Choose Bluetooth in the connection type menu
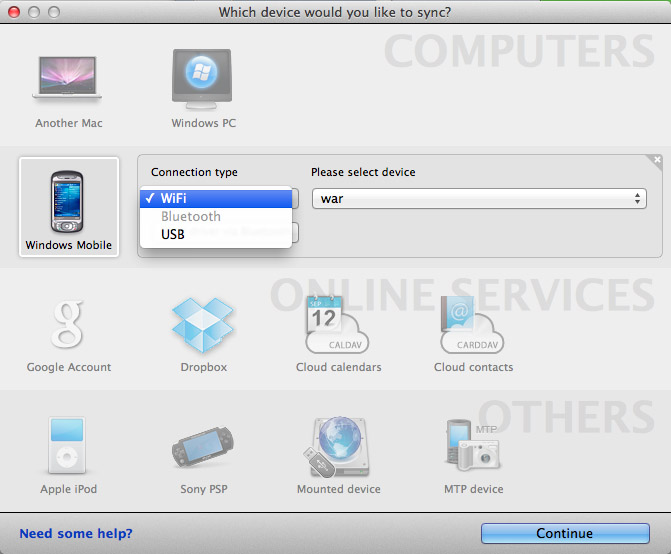The width and height of the screenshot is (671, 554). (216, 216)
